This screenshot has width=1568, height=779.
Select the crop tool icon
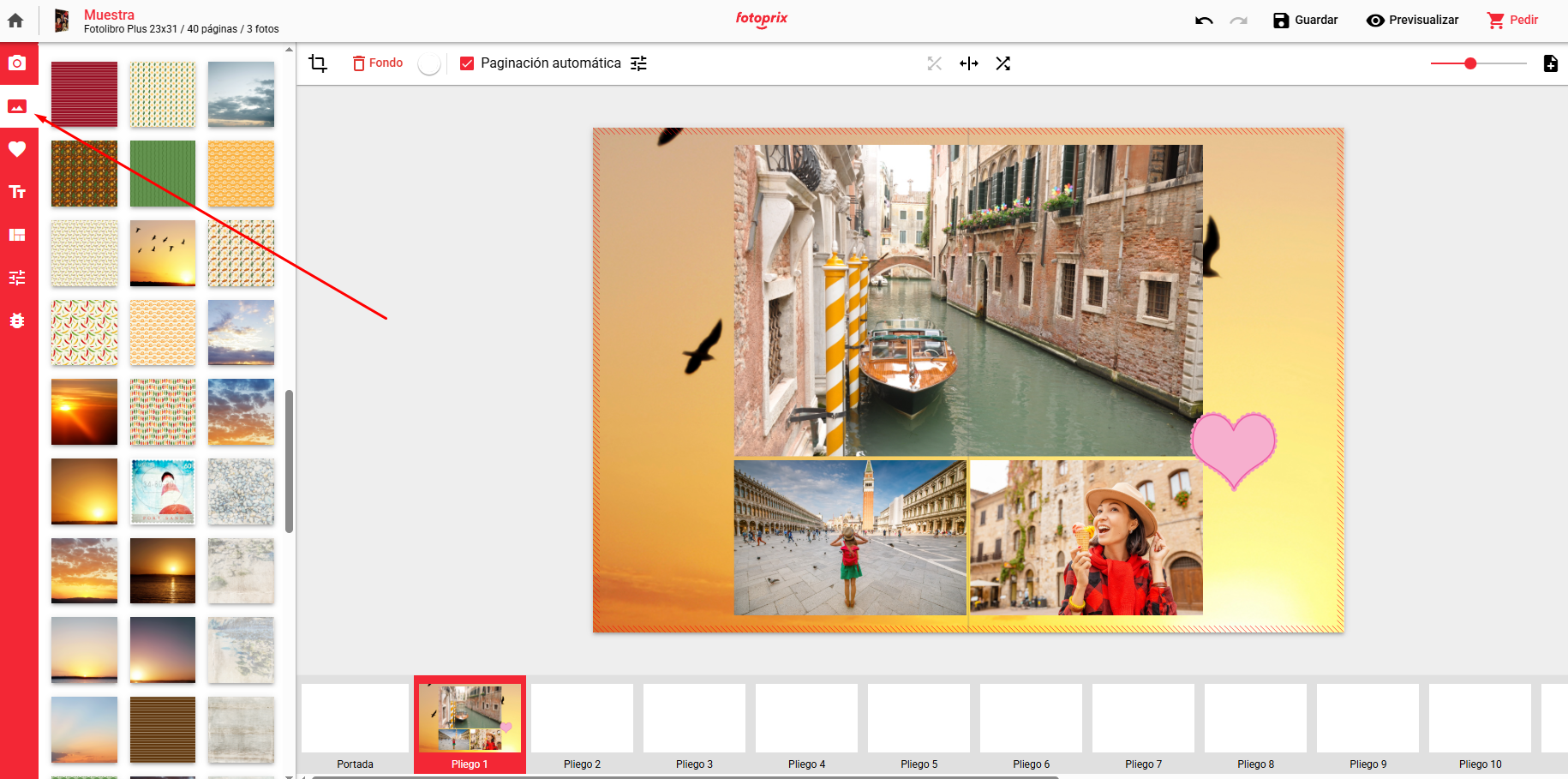click(x=318, y=63)
